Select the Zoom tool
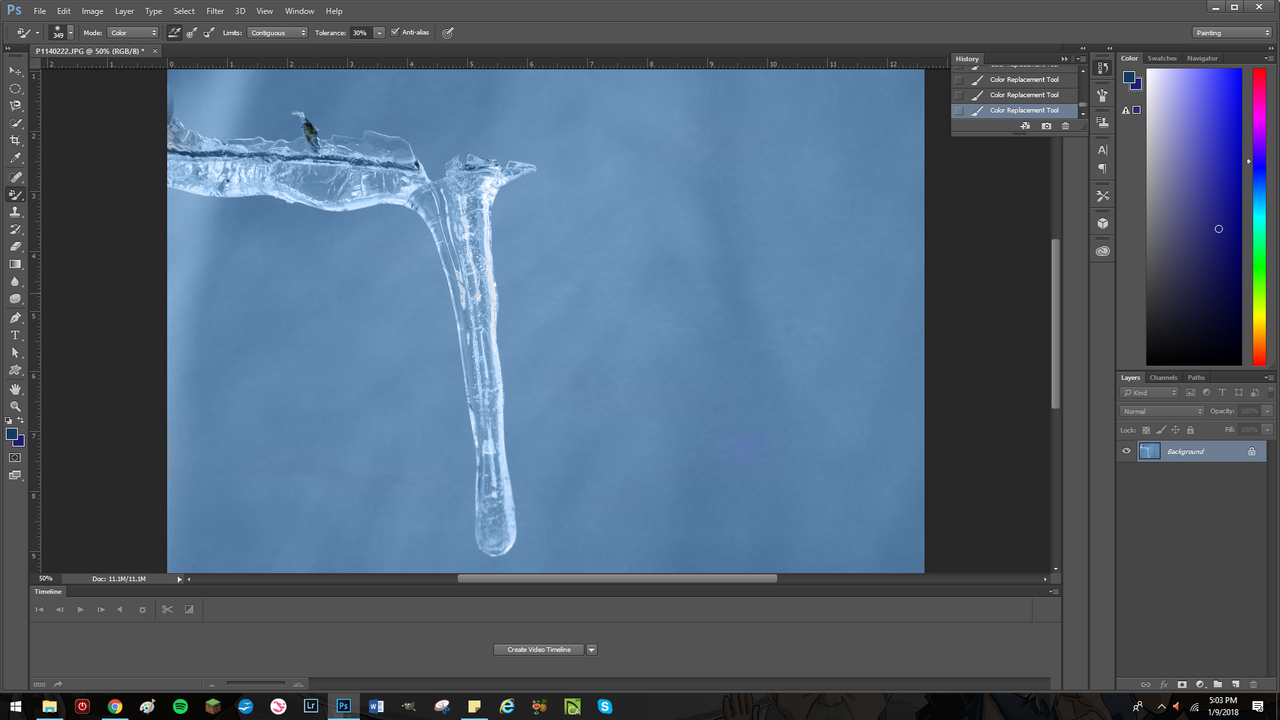 coord(15,406)
